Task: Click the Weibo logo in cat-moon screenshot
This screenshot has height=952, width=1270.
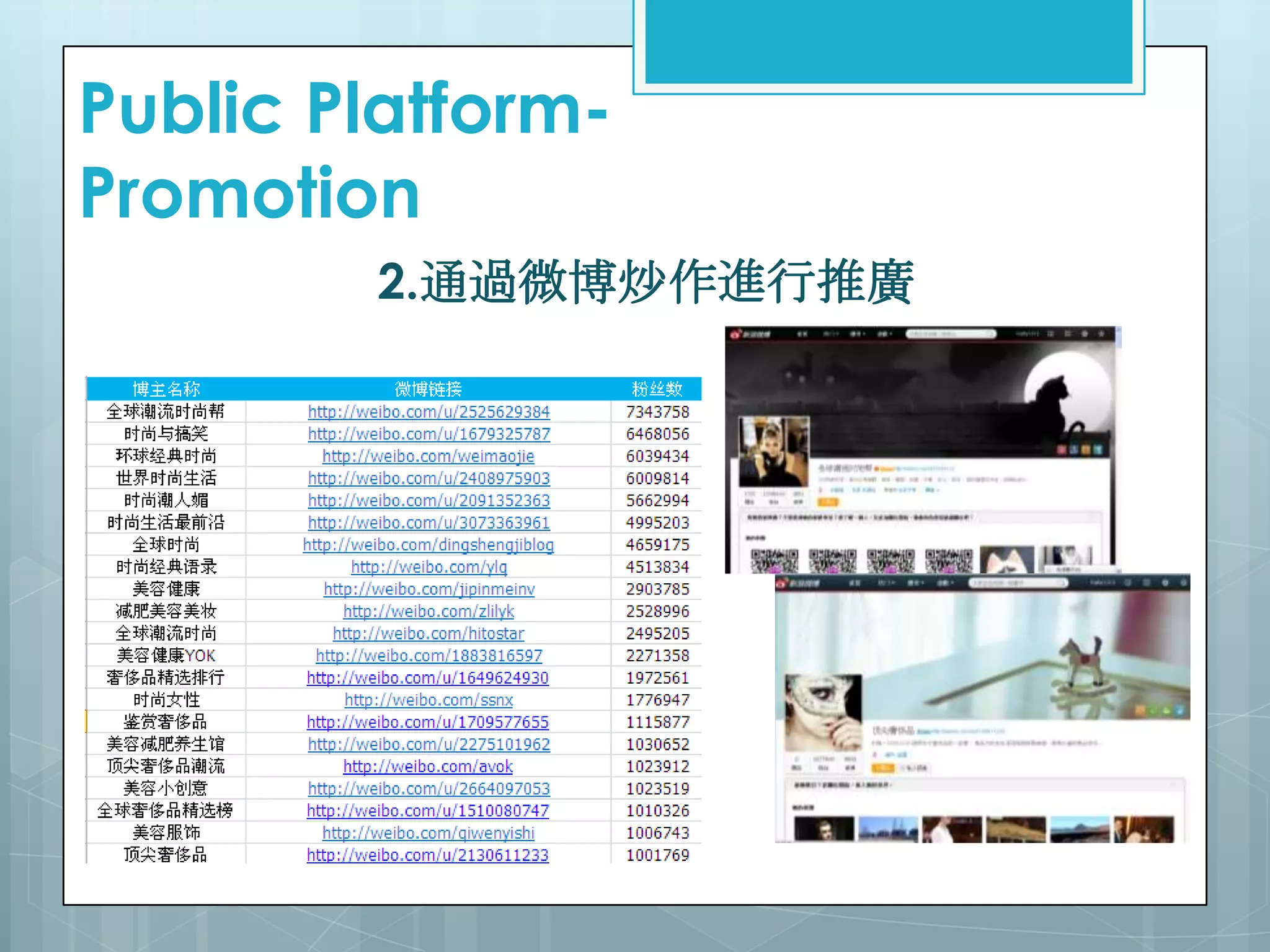Action: coord(751,334)
